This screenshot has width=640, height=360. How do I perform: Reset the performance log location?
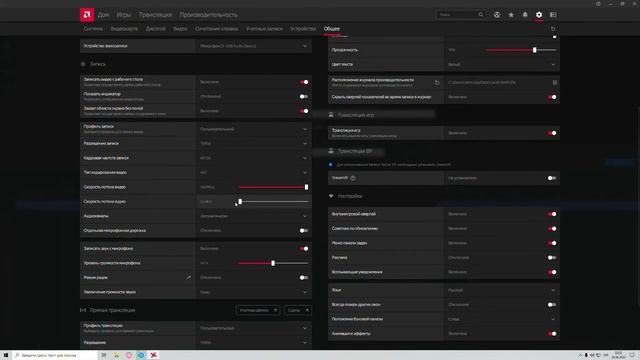click(x=437, y=82)
